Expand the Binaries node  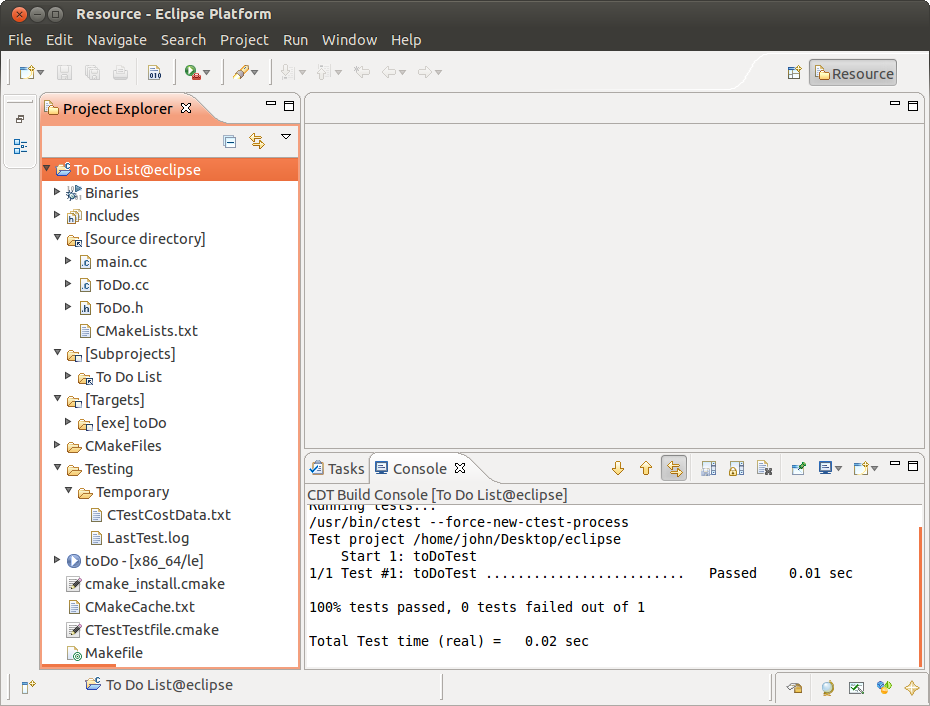[x=57, y=192]
